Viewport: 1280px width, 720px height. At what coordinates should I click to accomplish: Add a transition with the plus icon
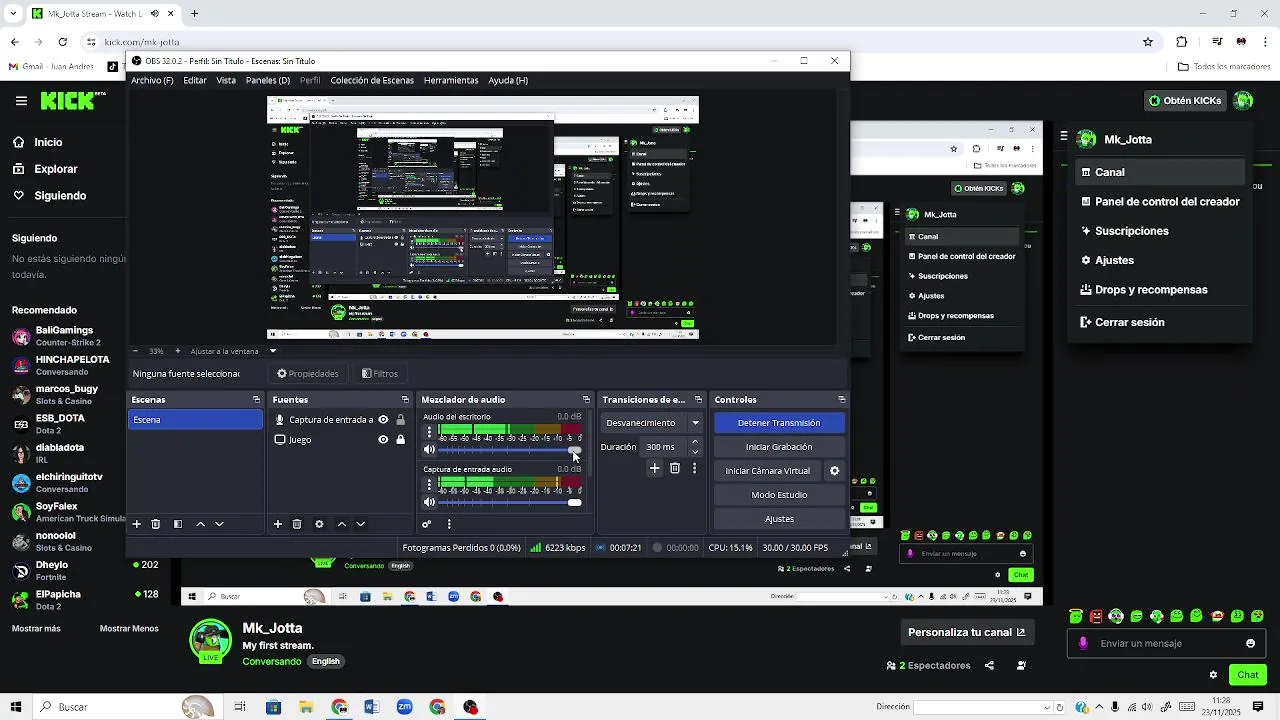[x=655, y=468]
